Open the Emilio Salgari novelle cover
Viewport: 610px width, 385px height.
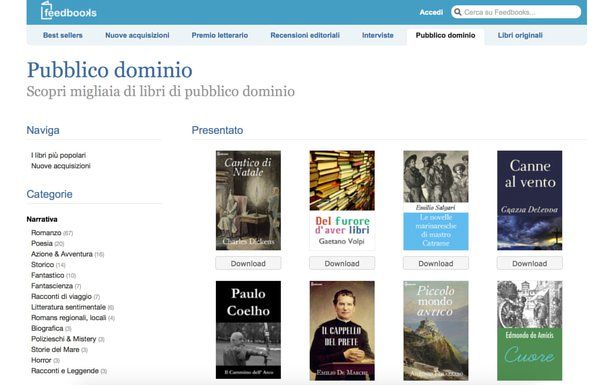pyautogui.click(x=436, y=200)
